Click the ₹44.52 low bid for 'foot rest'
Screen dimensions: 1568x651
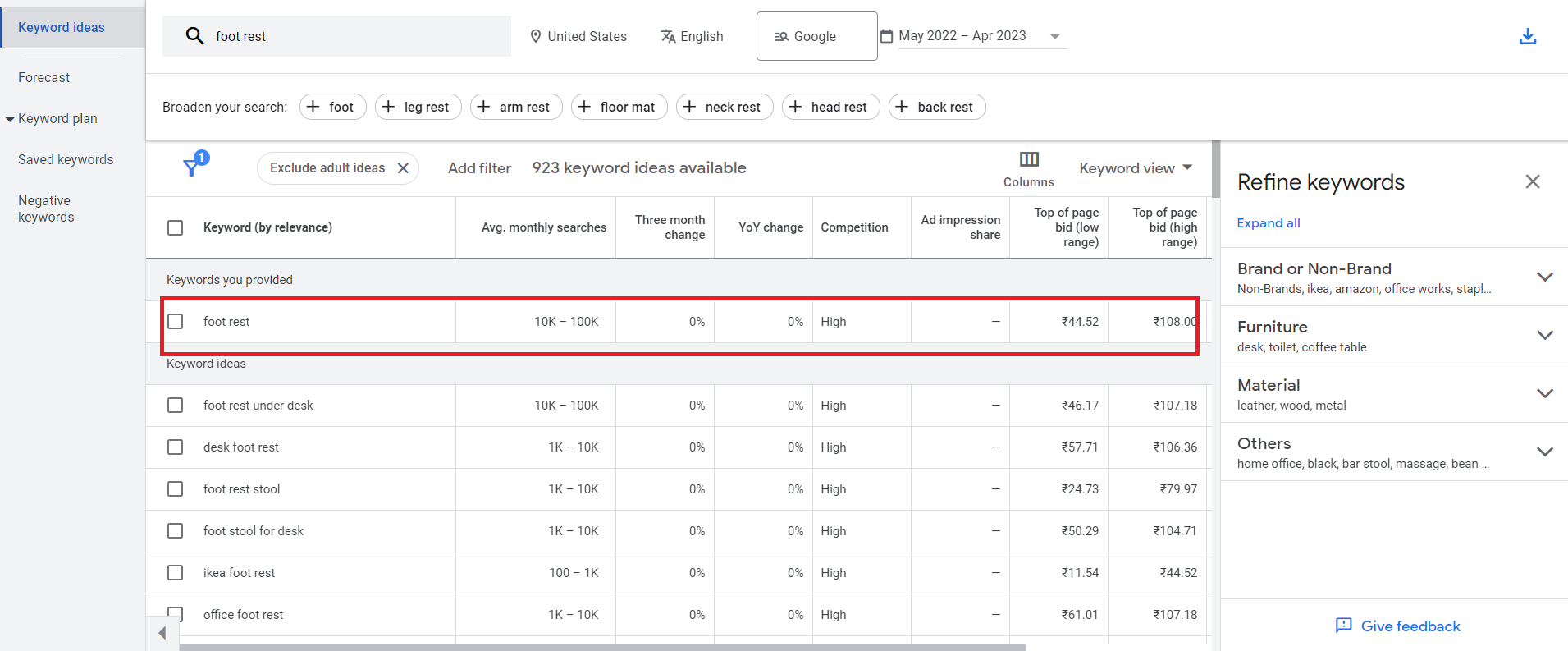point(1080,322)
